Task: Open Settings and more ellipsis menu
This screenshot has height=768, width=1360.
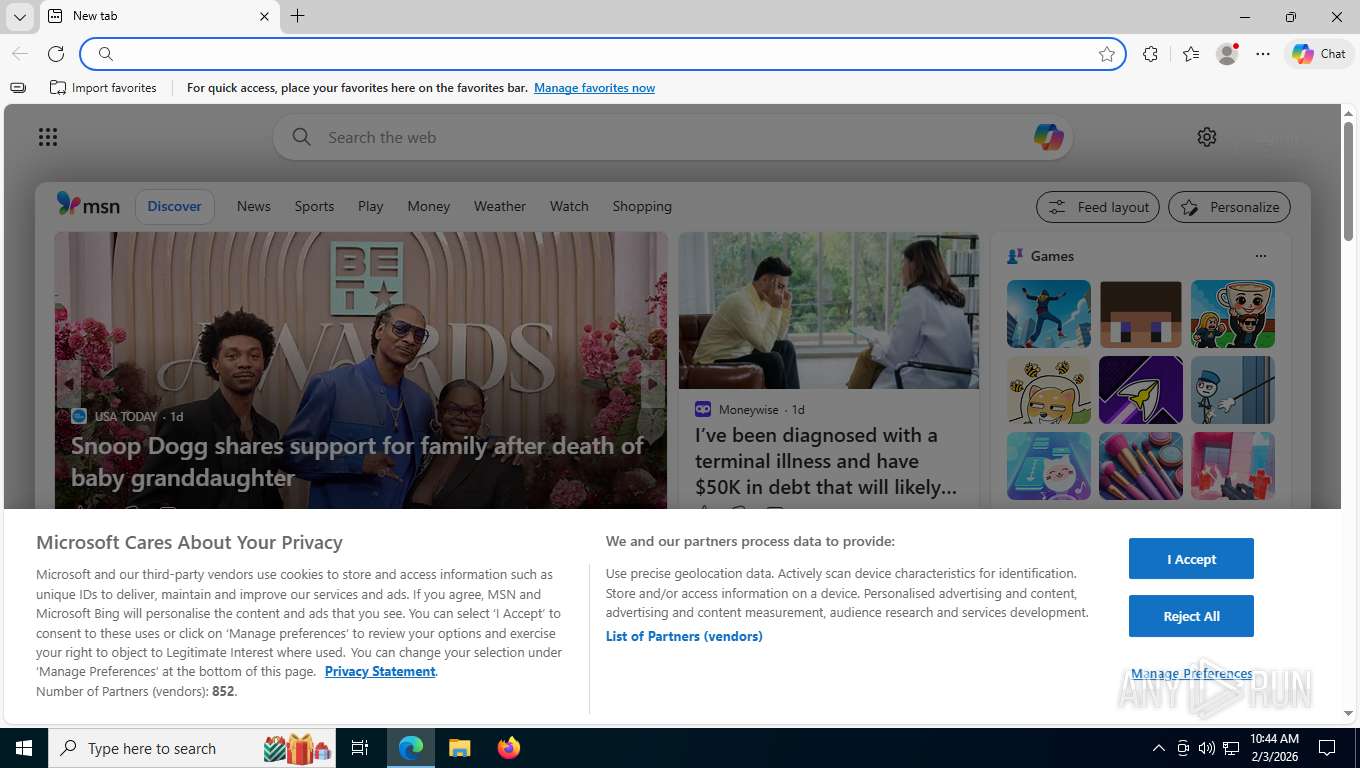Action: [1263, 54]
